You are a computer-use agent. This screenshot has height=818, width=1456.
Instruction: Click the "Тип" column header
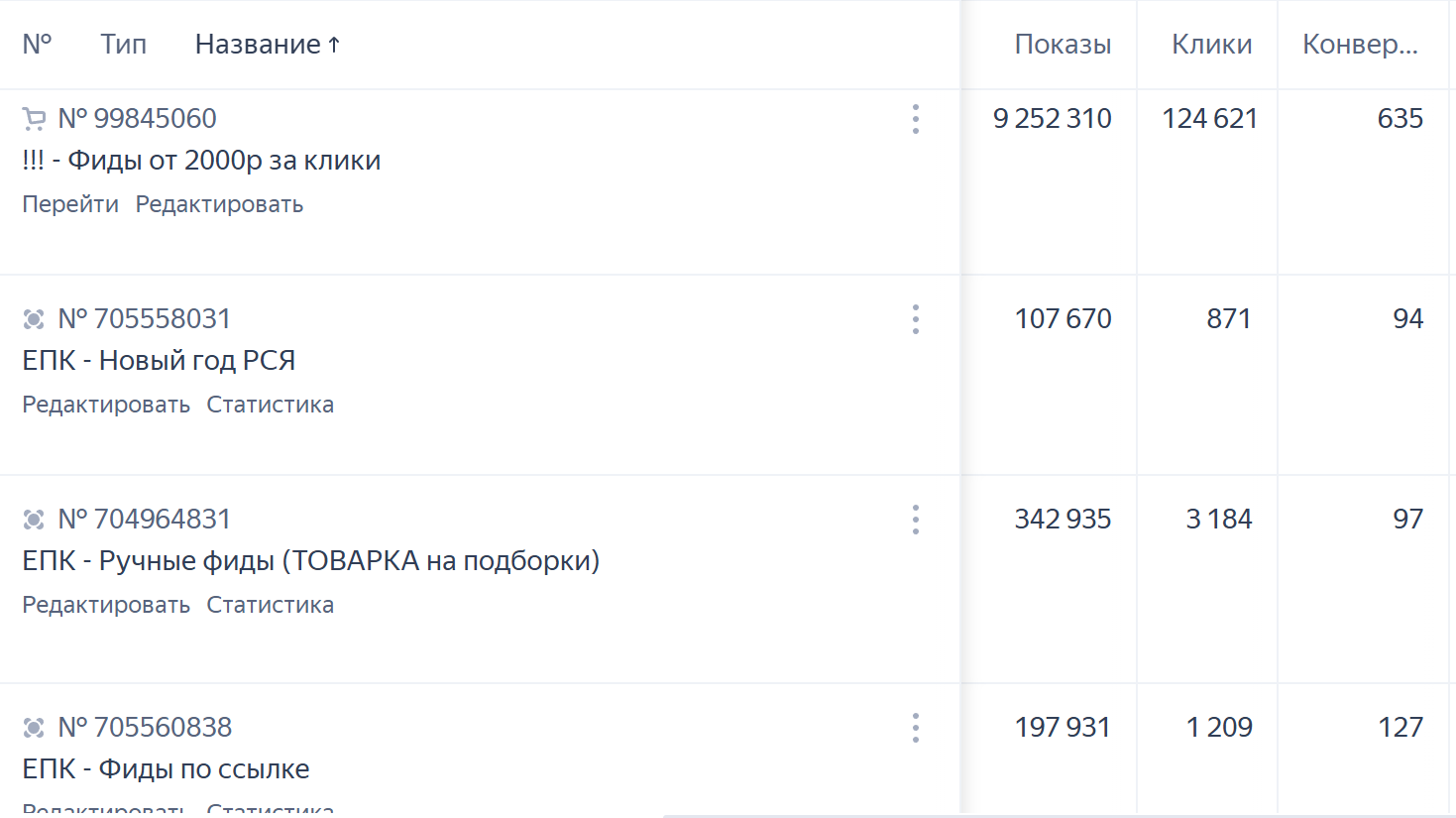(x=122, y=45)
